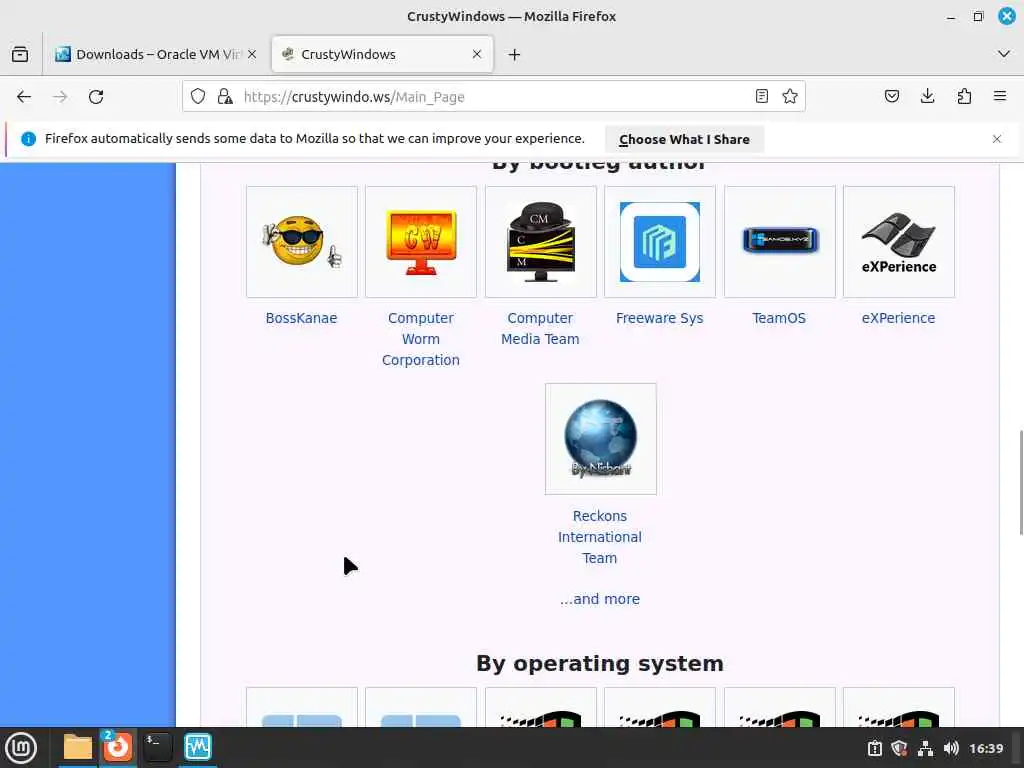Screen dimensions: 1024x768
Task: Reload the current page
Action: pyautogui.click(x=96, y=97)
